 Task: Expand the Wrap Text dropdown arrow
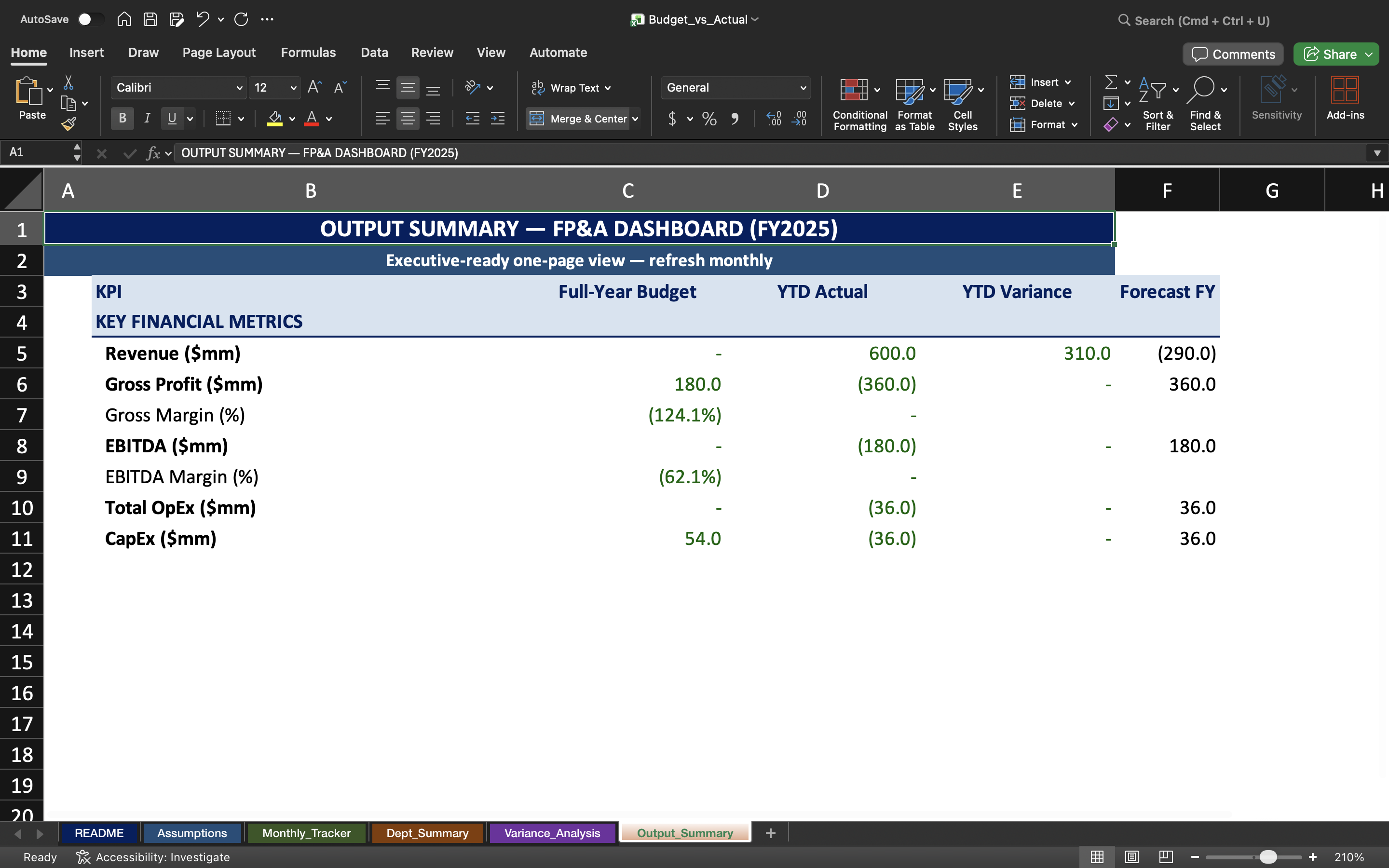[x=607, y=88]
